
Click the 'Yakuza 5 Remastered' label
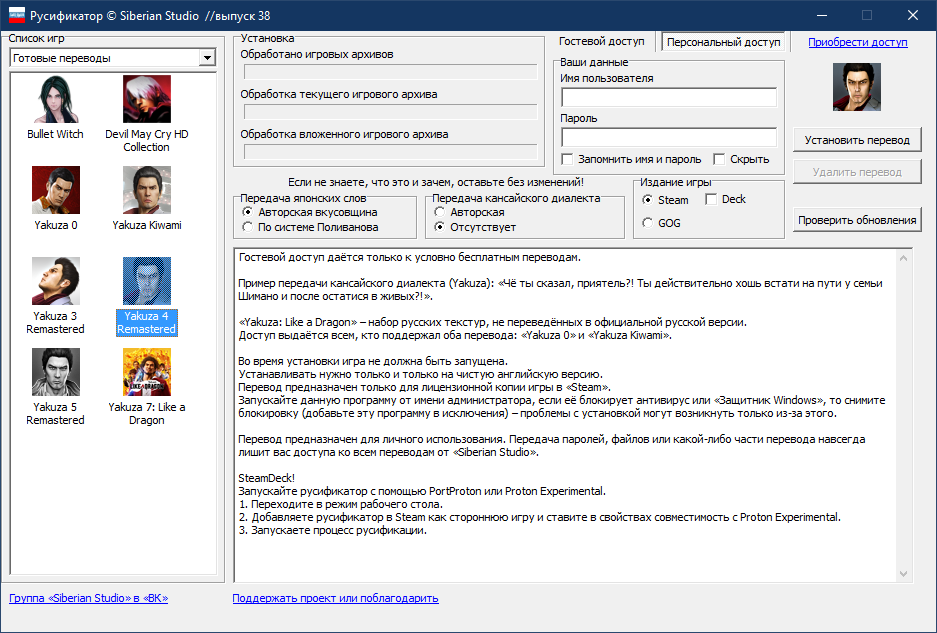pyautogui.click(x=56, y=413)
